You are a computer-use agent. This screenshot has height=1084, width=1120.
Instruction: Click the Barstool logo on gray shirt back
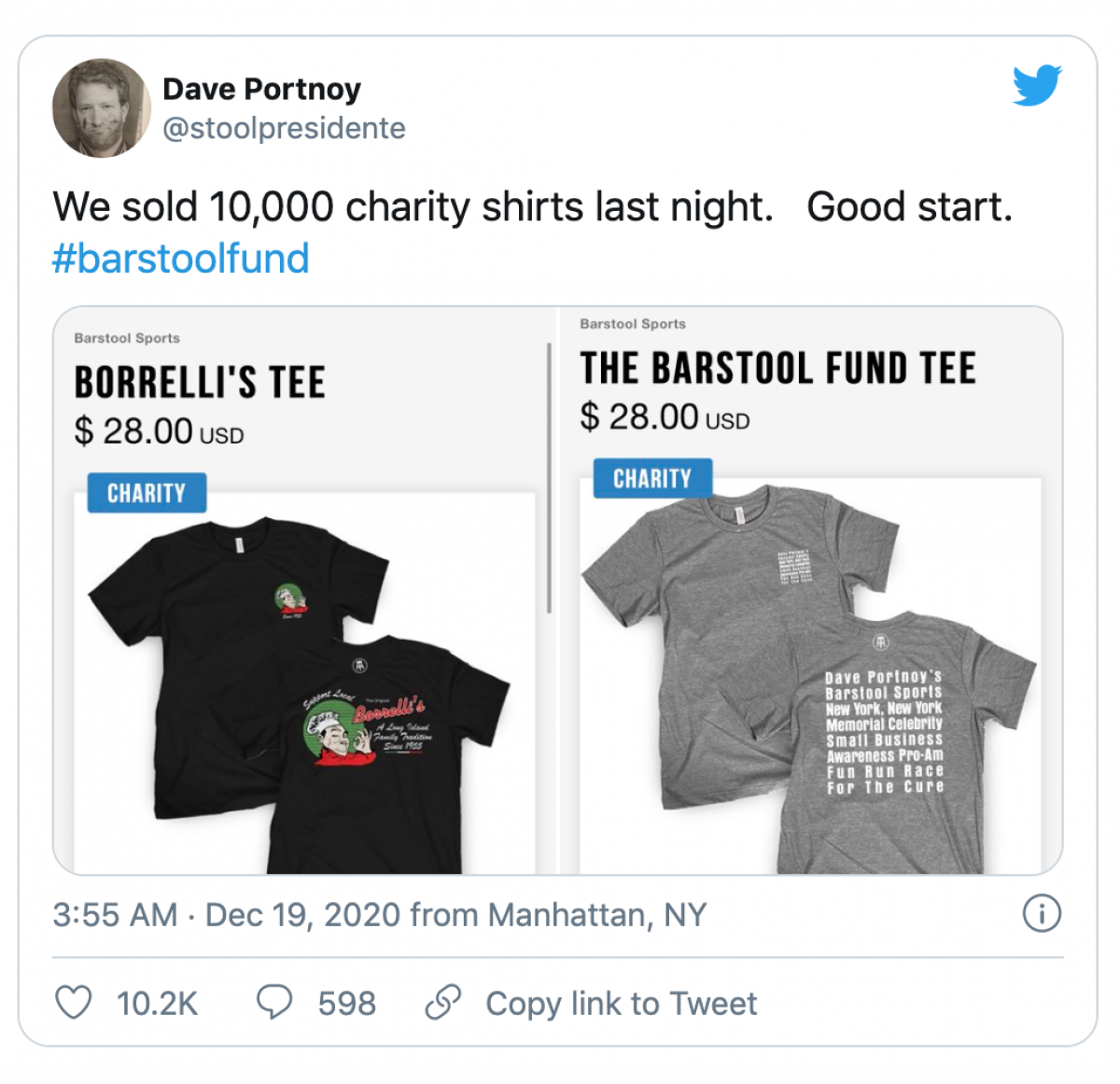click(x=880, y=642)
